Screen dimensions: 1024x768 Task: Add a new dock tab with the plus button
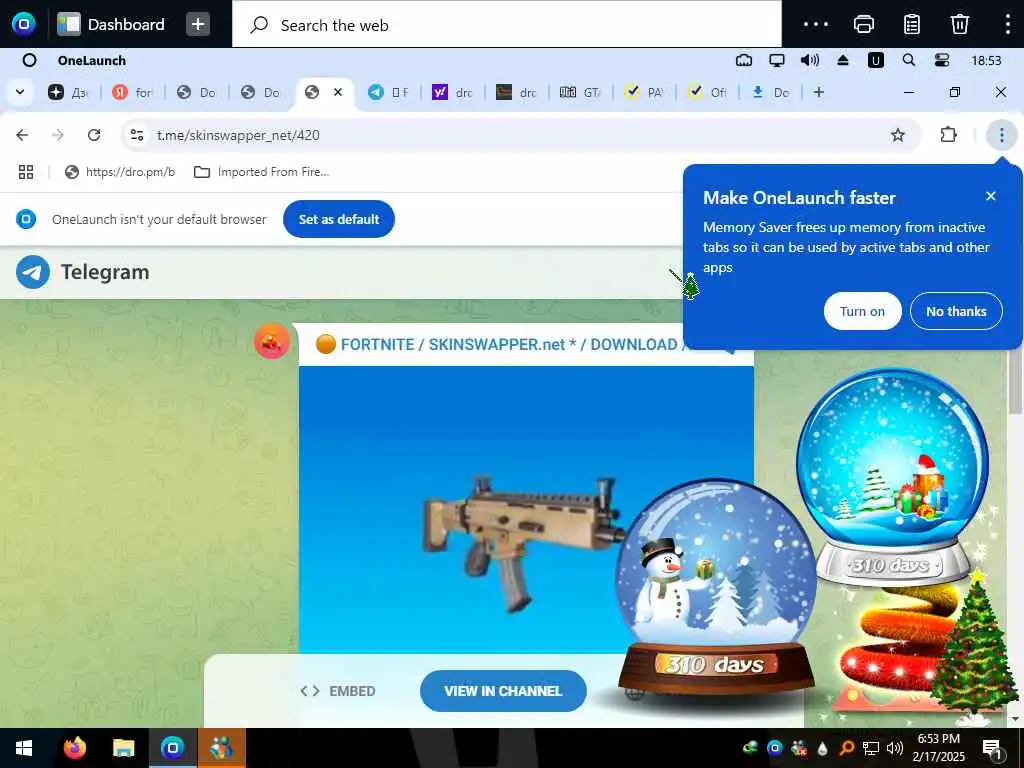pos(198,24)
